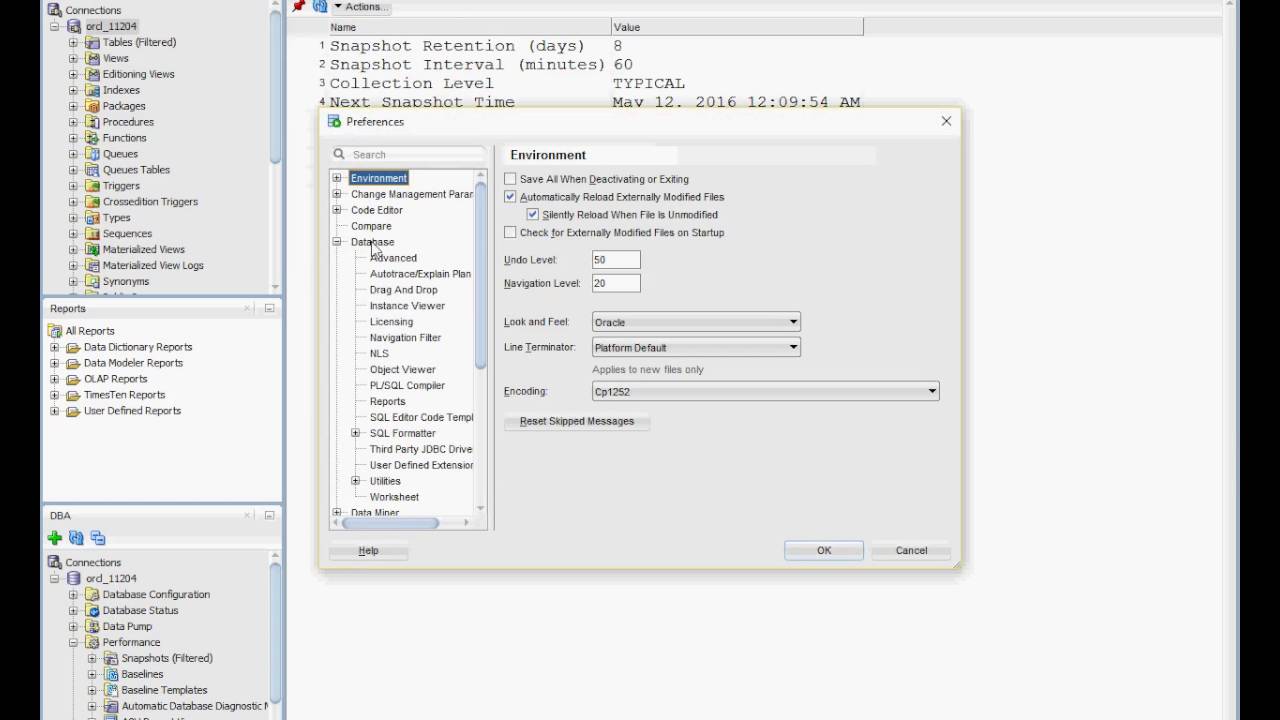Click the Snapshots (Filtered) node icon
Image resolution: width=1280 pixels, height=720 pixels.
[x=111, y=659]
